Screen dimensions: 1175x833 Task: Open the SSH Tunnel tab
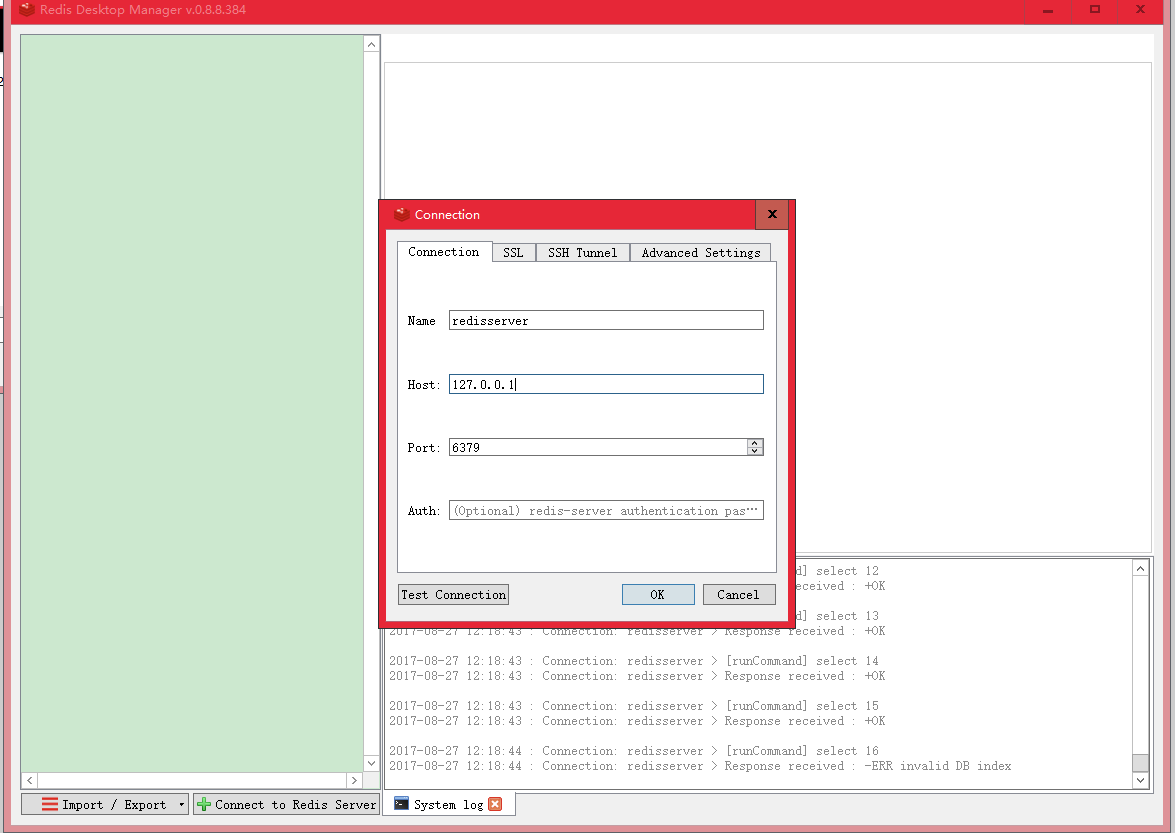tap(582, 252)
